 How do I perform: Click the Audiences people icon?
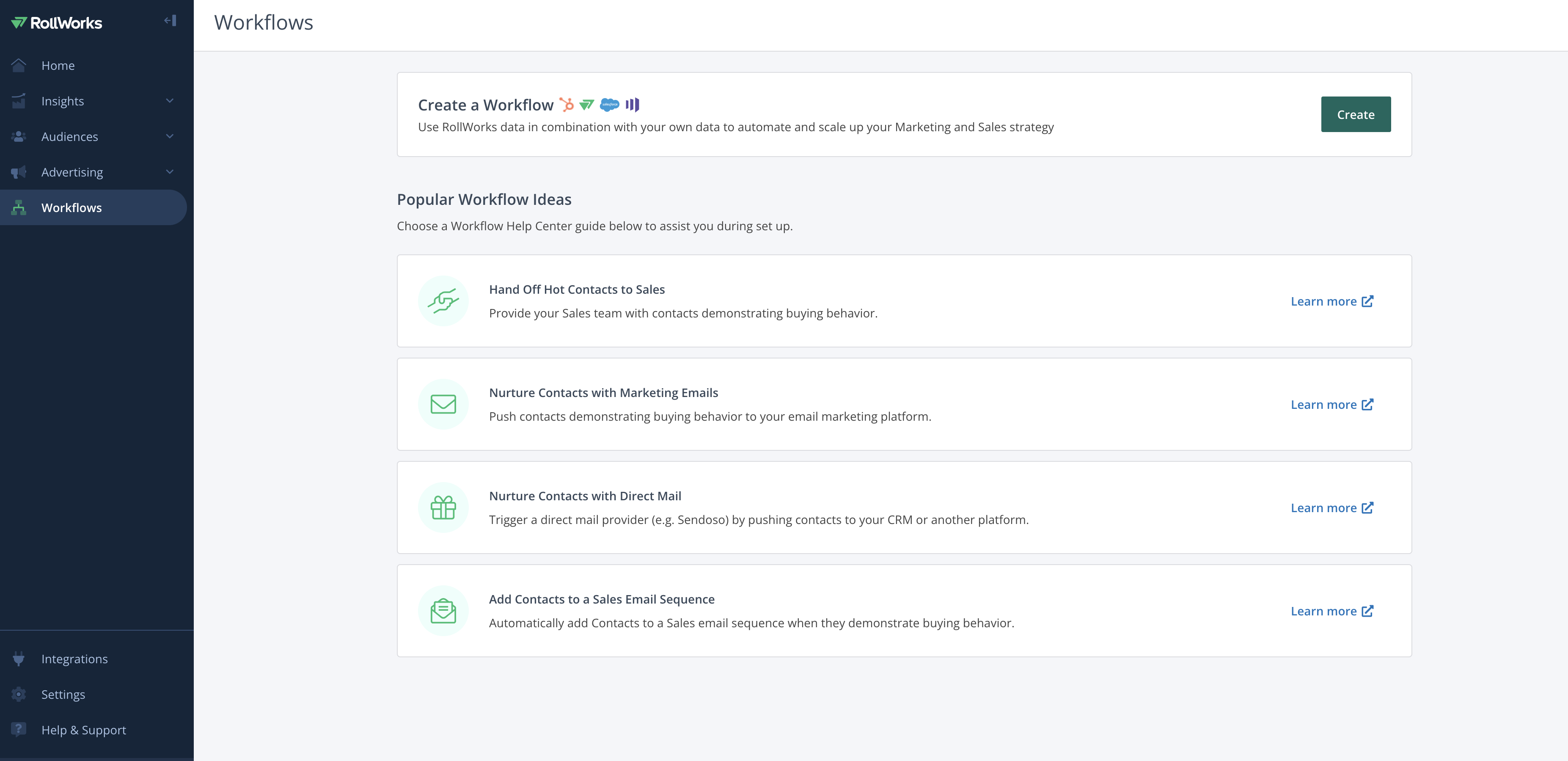(x=19, y=136)
